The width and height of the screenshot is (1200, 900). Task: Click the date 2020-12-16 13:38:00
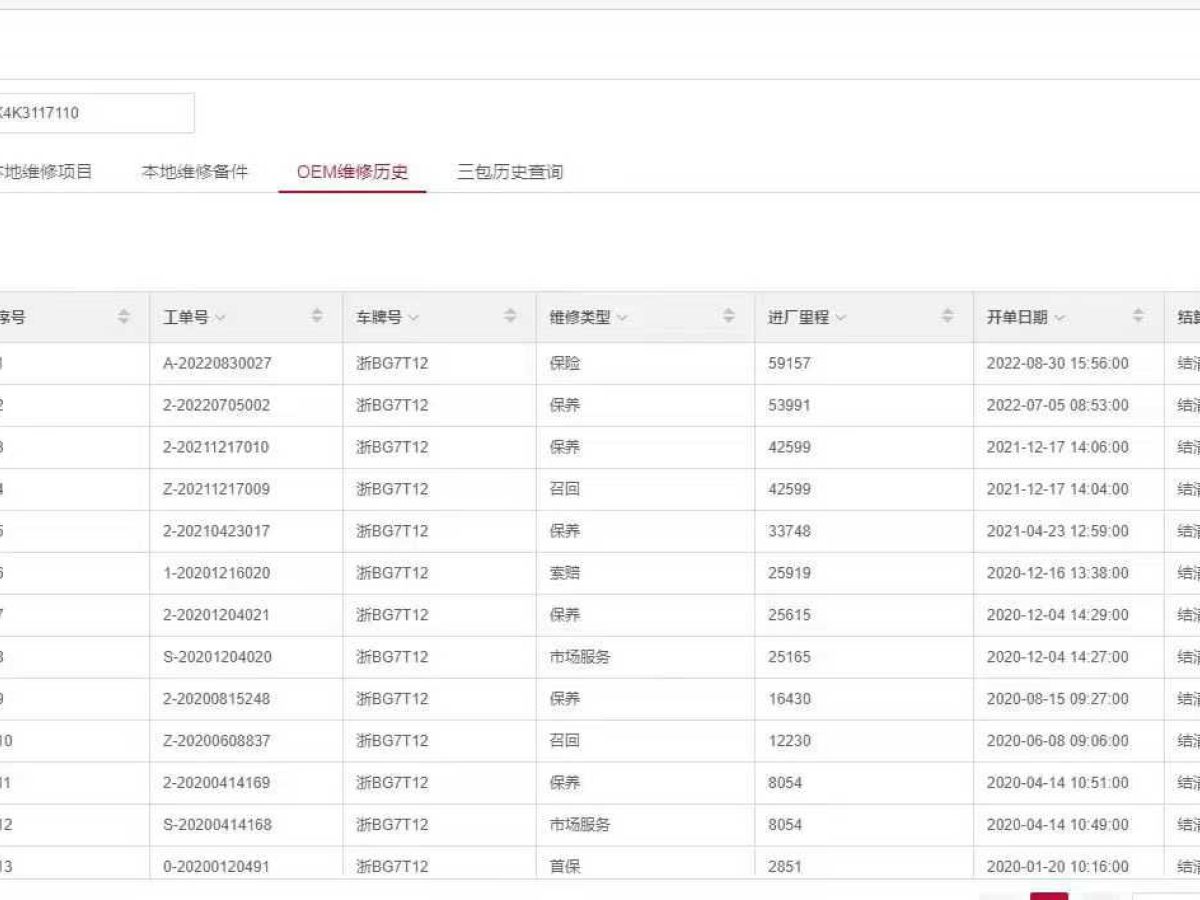pyautogui.click(x=1058, y=573)
